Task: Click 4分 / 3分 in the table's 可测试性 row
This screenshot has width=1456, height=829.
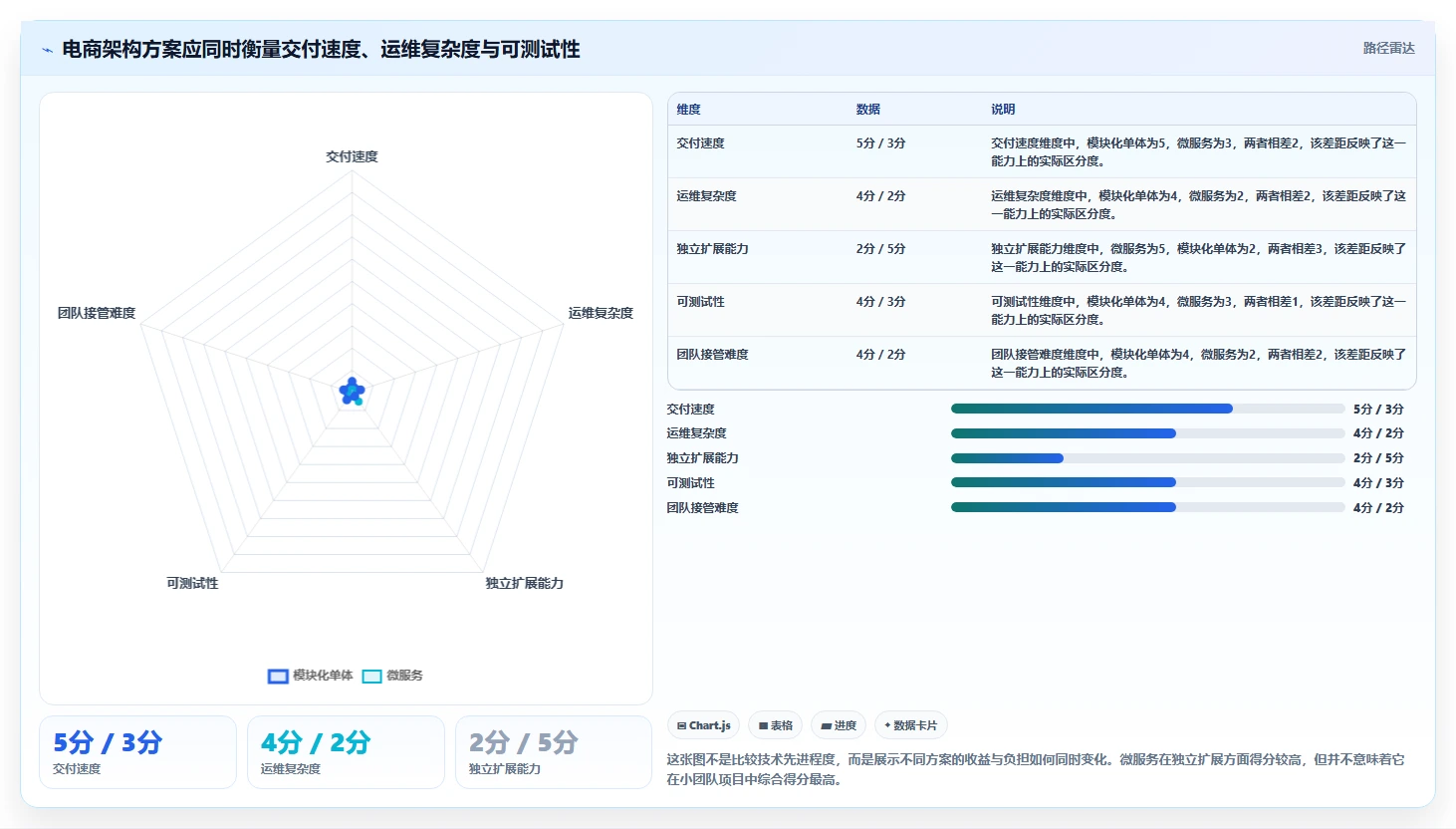Action: tap(881, 302)
